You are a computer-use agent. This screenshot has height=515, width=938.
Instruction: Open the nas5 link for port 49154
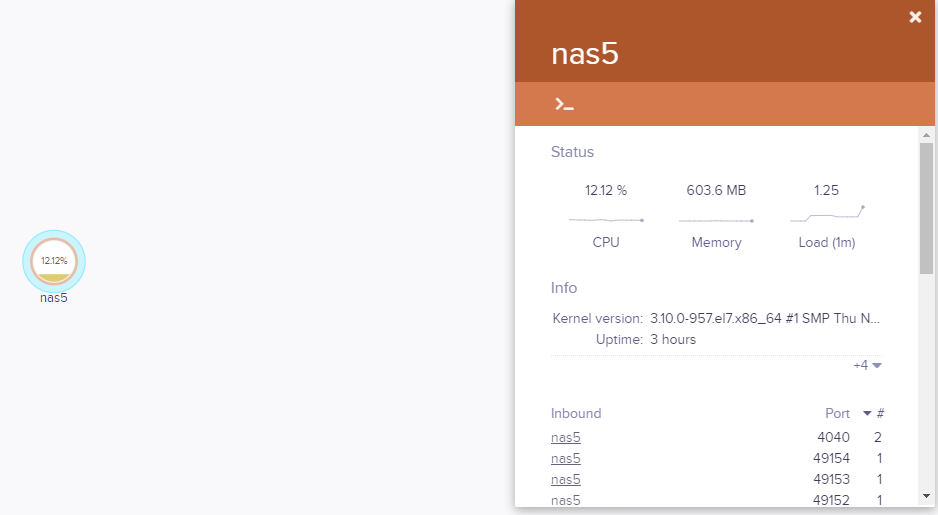pos(566,458)
